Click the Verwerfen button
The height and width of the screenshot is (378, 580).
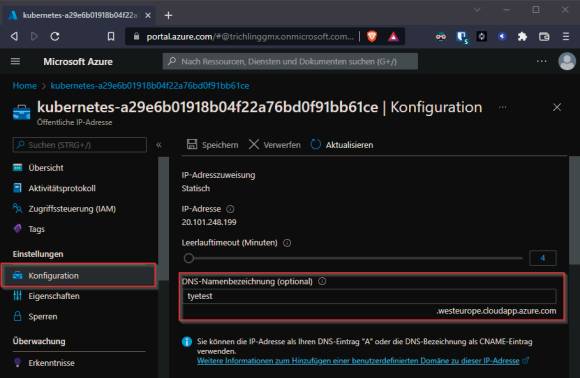(274, 145)
